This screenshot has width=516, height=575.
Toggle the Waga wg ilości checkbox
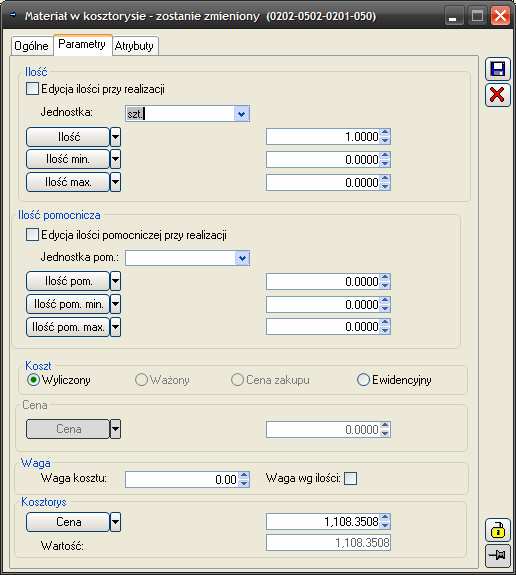coord(350,478)
